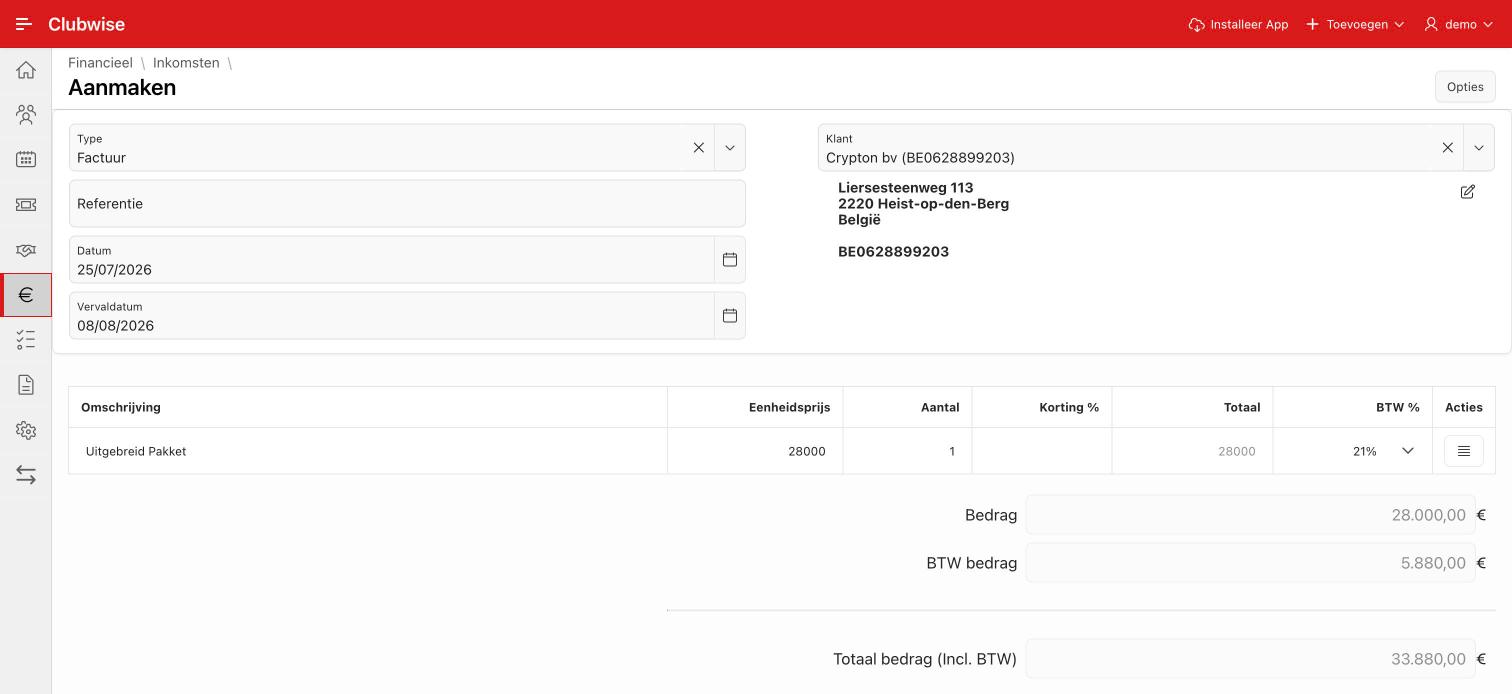1512x694 pixels.
Task: Clear the selected Klant
Action: click(x=1448, y=148)
